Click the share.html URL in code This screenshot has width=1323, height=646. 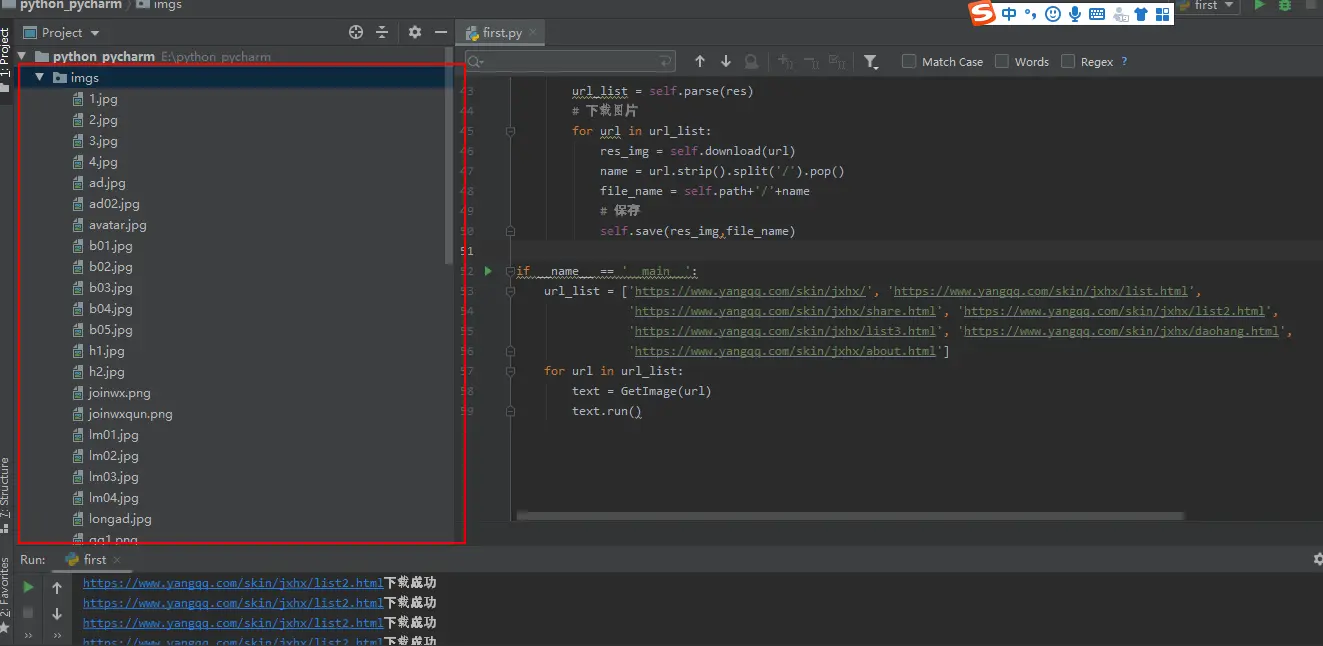pyautogui.click(x=785, y=311)
